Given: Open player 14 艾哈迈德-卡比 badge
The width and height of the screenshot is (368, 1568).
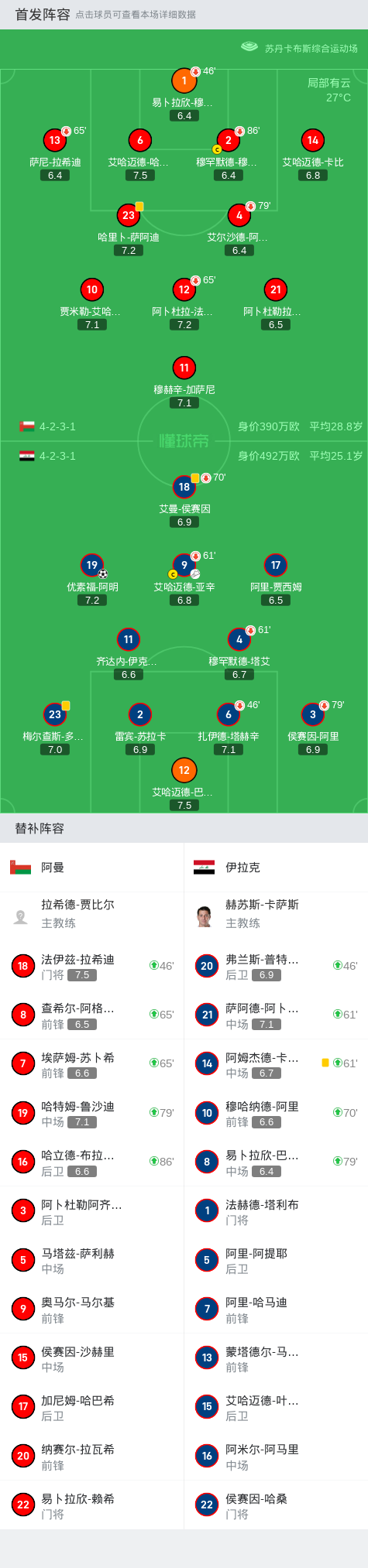Looking at the screenshot, I should [x=312, y=140].
